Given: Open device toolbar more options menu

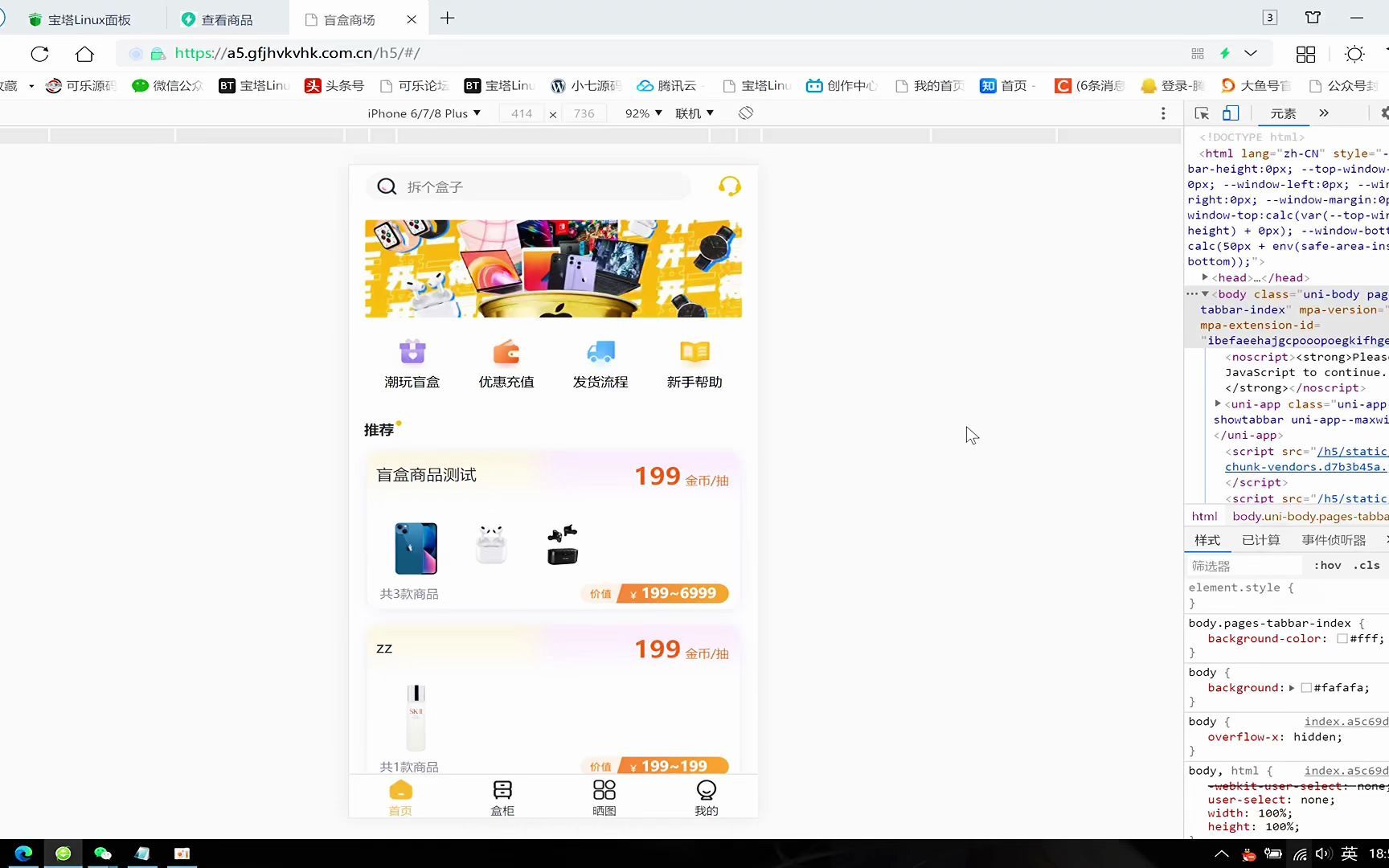Looking at the screenshot, I should [x=1163, y=113].
